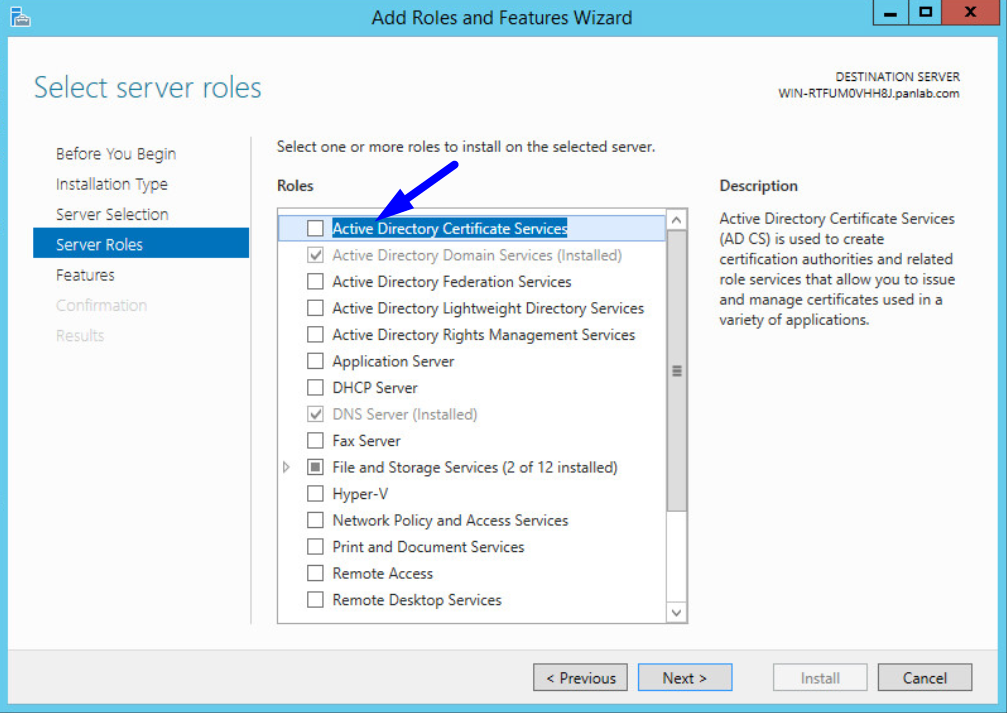This screenshot has width=1007, height=713.
Task: Enable the Active Directory Certificate Services role
Action: [x=315, y=228]
